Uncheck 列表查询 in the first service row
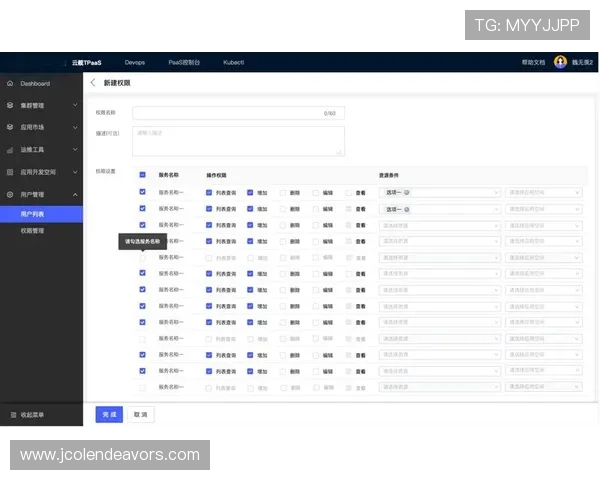This screenshot has width=600, height=480. [x=209, y=192]
